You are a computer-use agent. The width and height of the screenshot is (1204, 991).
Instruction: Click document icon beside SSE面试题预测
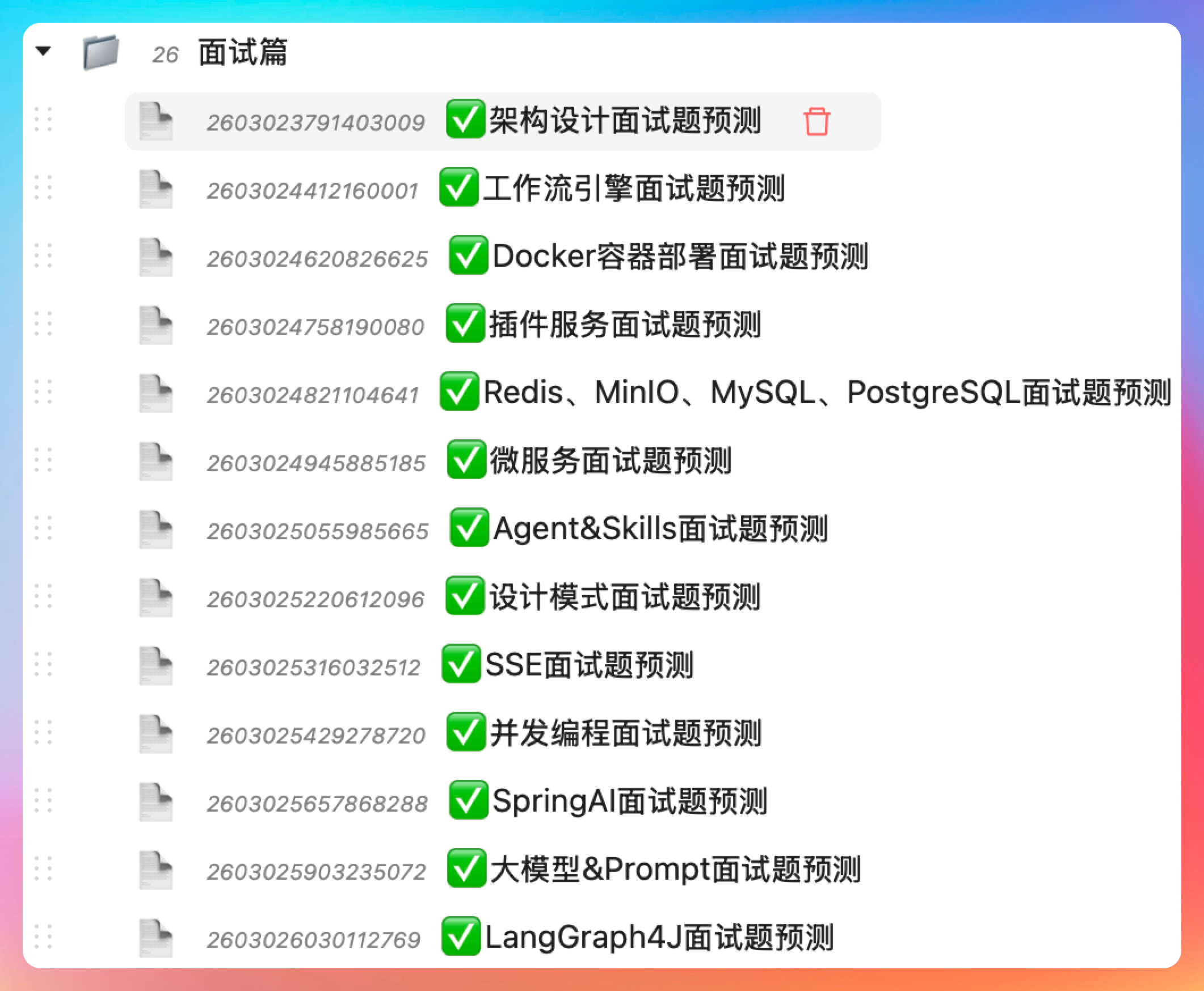click(156, 666)
